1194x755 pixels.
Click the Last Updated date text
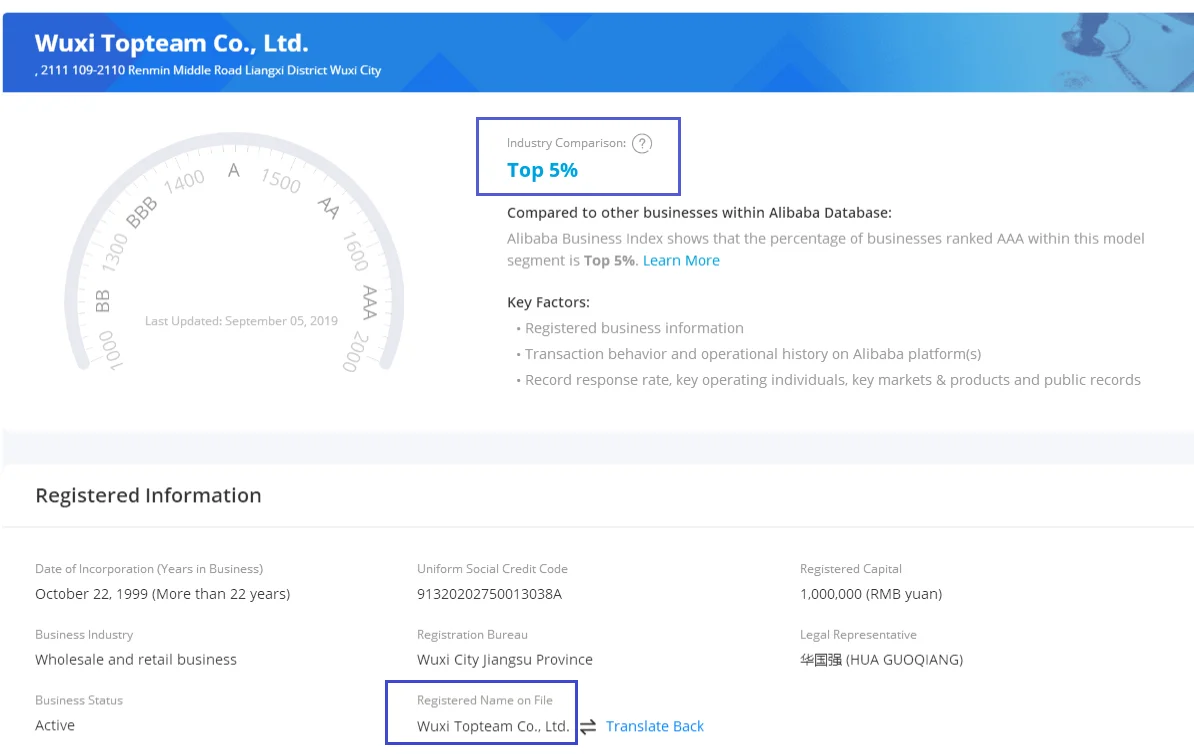pyautogui.click(x=241, y=321)
